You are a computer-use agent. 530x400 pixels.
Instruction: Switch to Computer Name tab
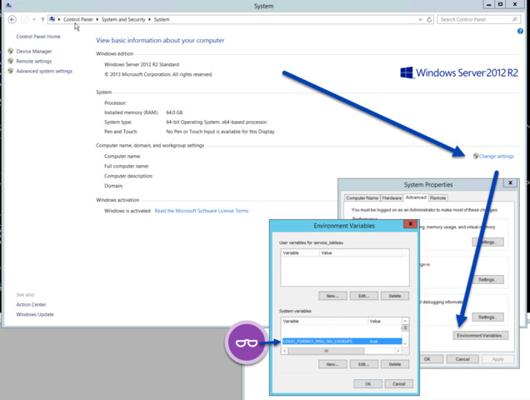[362, 198]
